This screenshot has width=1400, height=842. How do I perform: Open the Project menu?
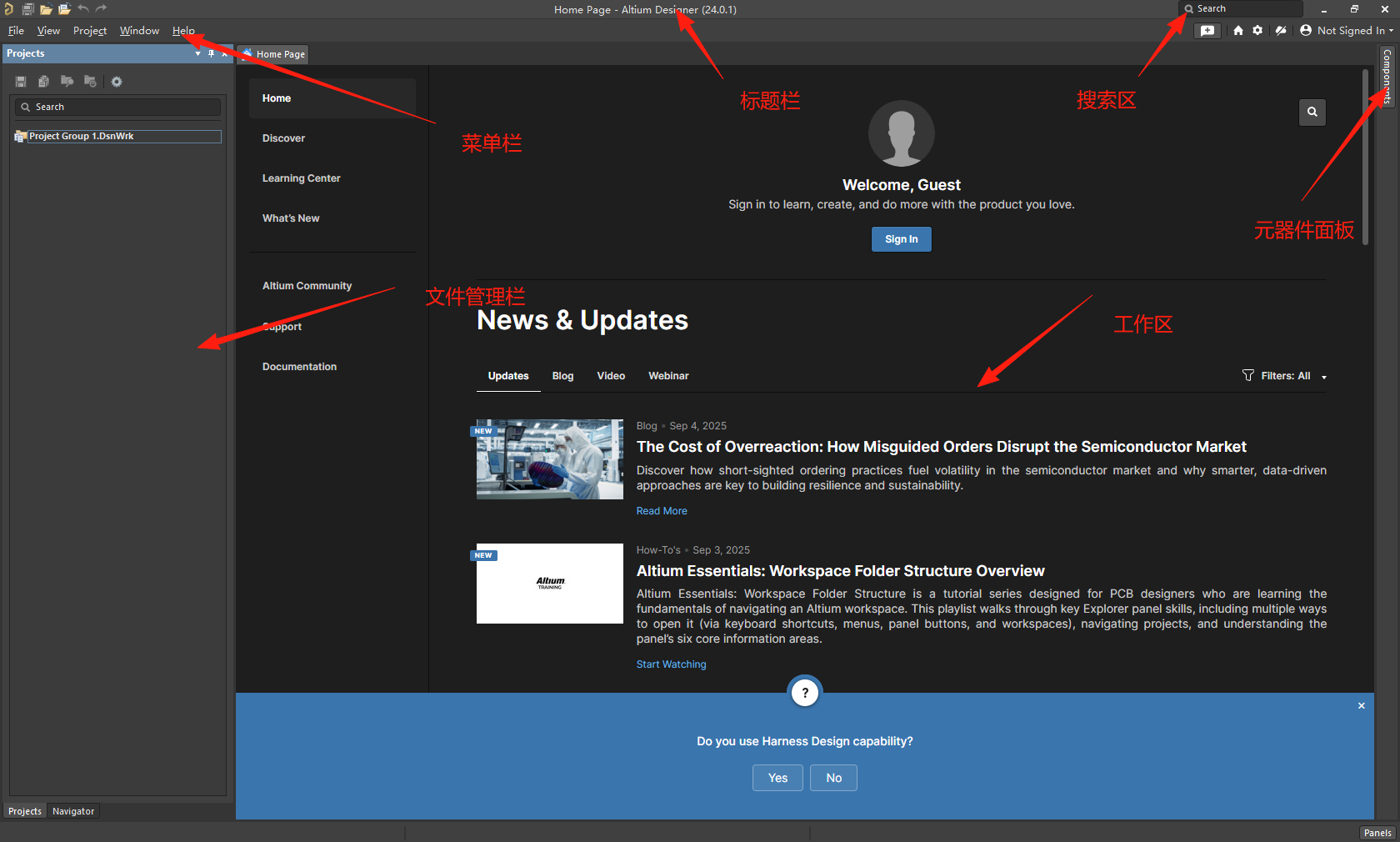tap(90, 31)
